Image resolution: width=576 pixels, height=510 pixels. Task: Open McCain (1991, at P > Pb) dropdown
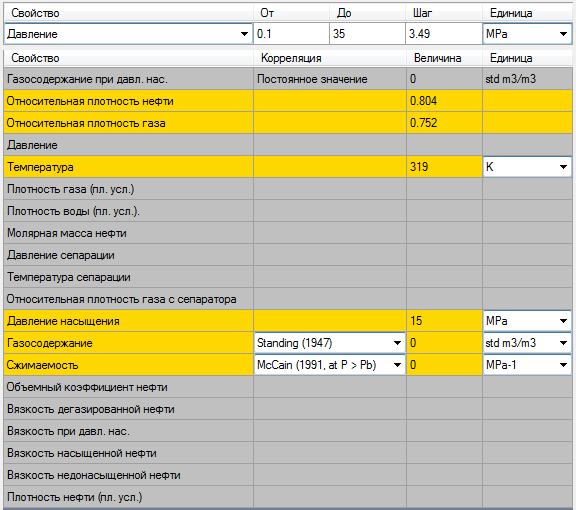[330, 365]
